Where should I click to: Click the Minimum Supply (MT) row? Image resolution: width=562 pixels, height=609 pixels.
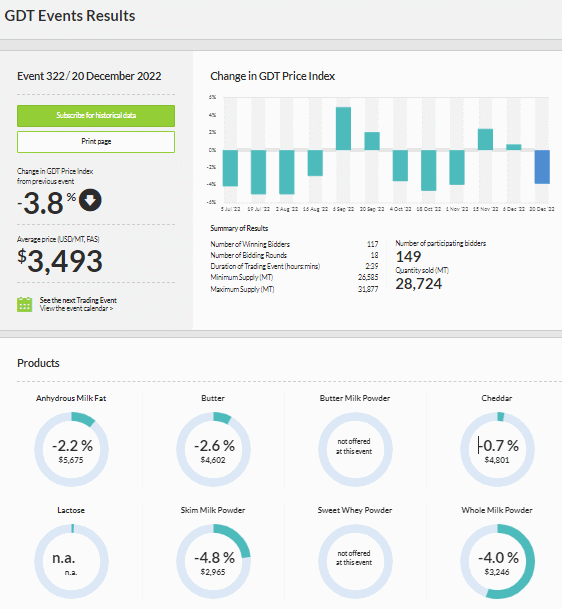point(294,277)
